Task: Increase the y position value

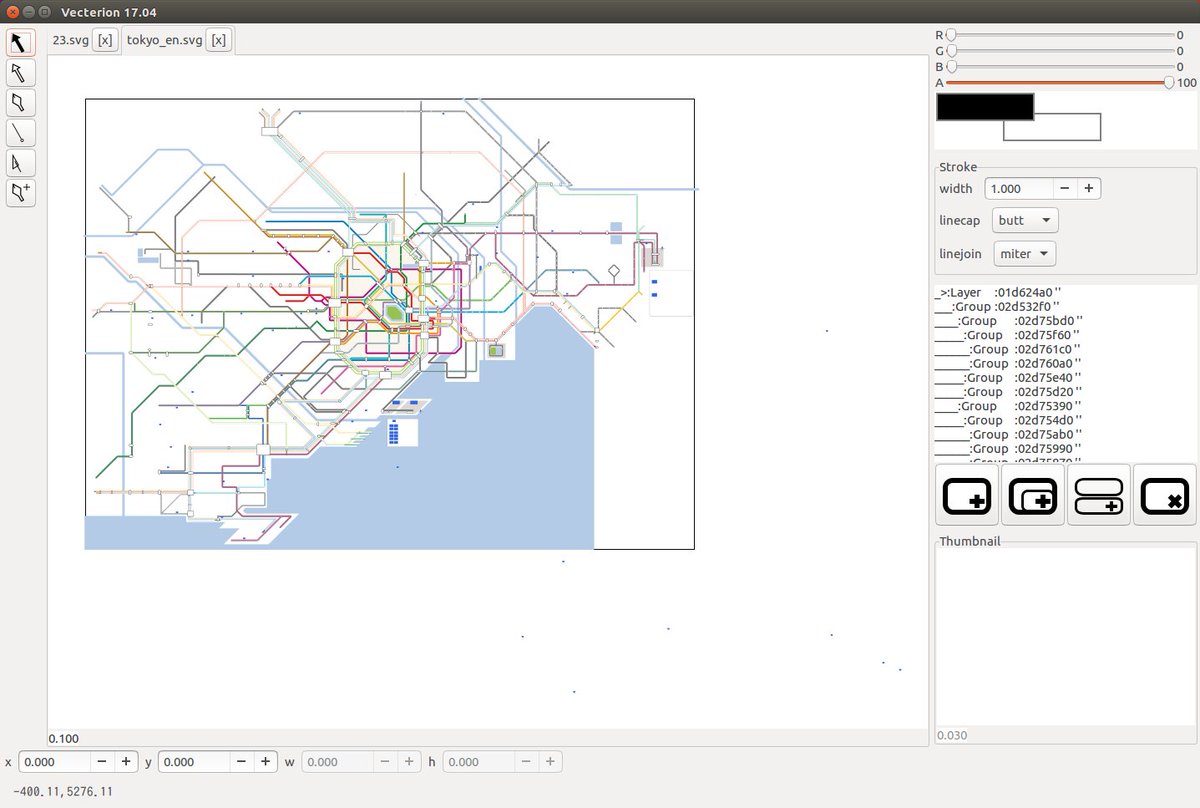Action: [x=266, y=762]
